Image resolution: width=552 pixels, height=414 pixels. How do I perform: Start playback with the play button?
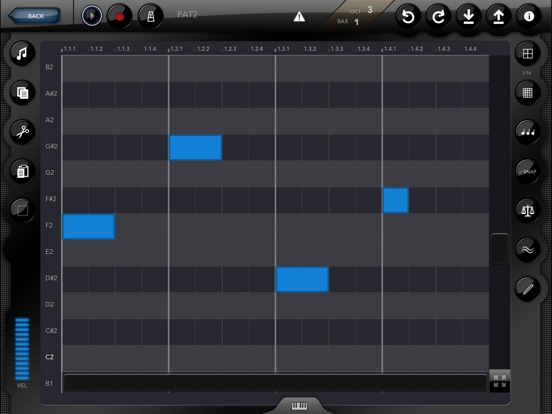[92, 16]
